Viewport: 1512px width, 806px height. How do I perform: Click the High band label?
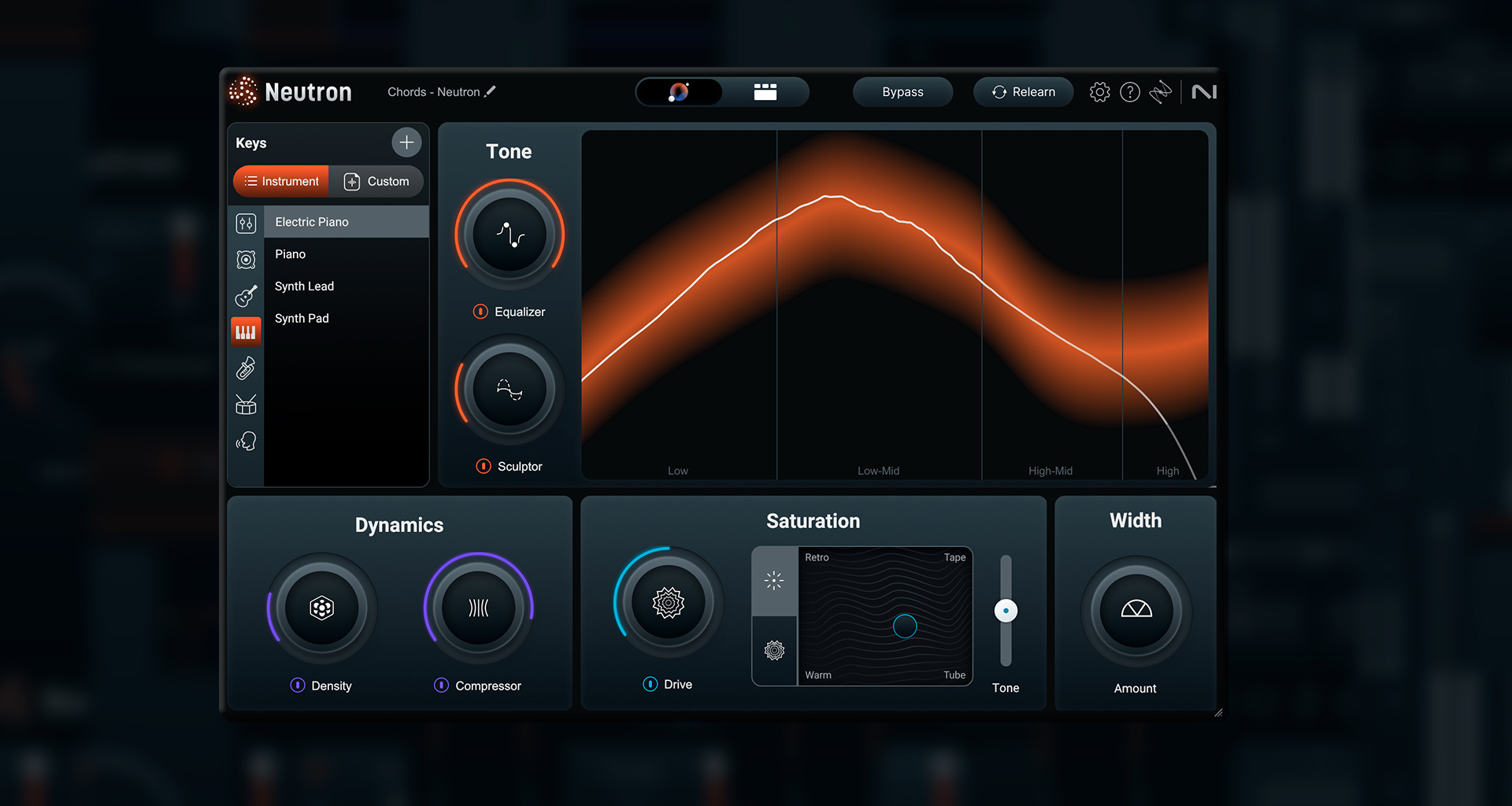point(1168,471)
